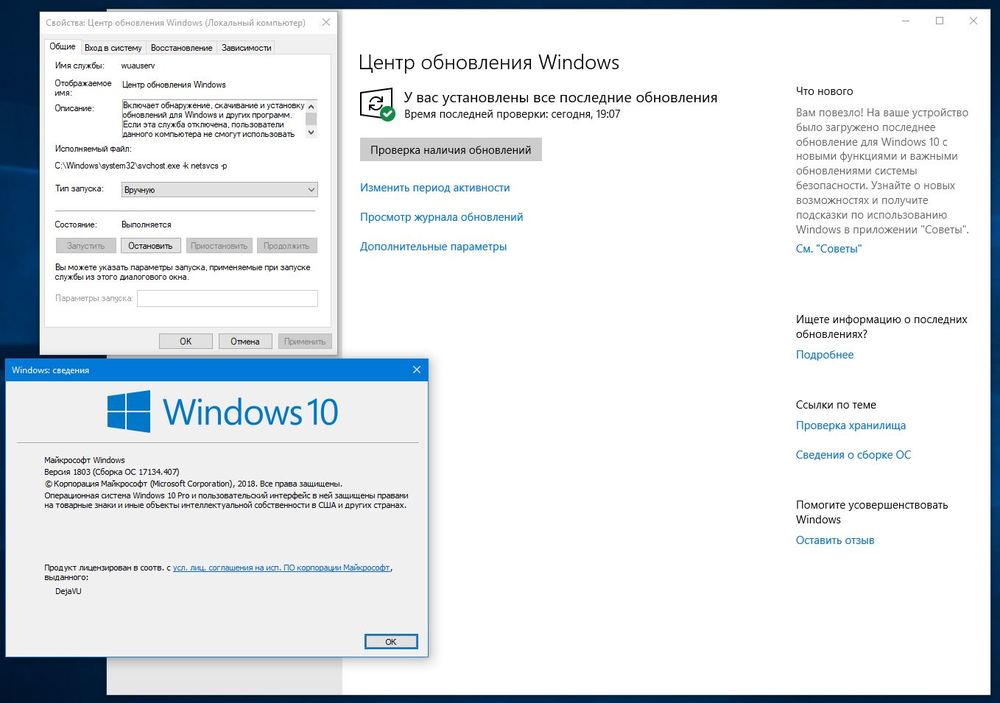The width and height of the screenshot is (1000, 703).
Task: Click the Windows 10 logo in the about dialog
Action: pyautogui.click(x=222, y=412)
